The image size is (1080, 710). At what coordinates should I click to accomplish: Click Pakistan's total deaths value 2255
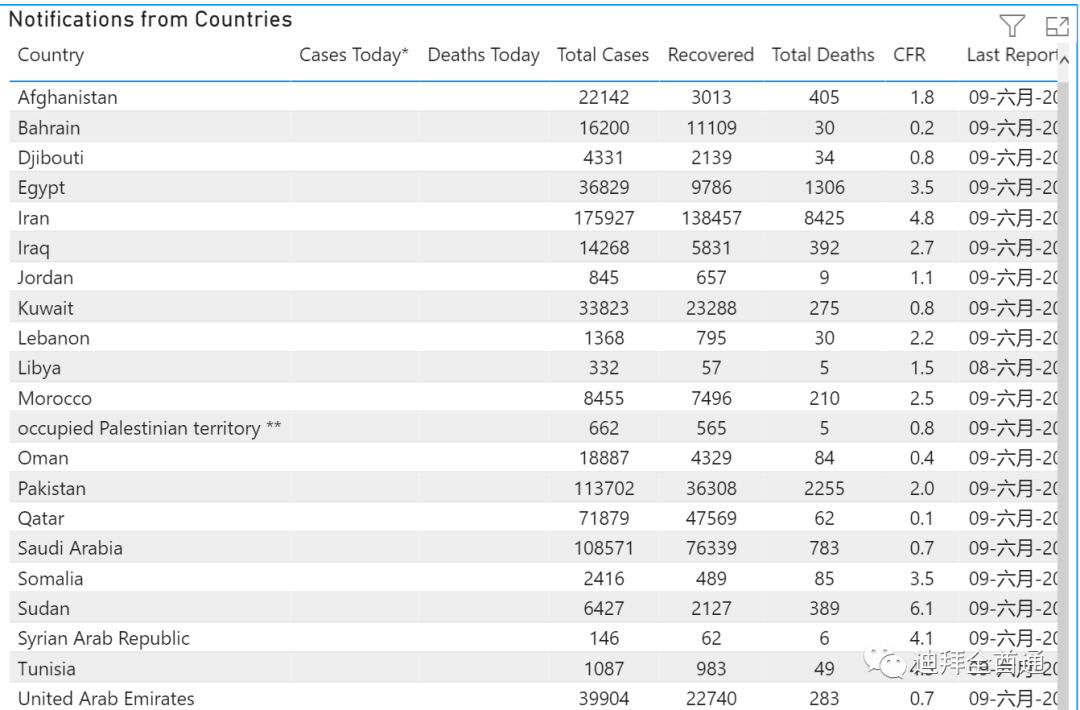click(824, 489)
